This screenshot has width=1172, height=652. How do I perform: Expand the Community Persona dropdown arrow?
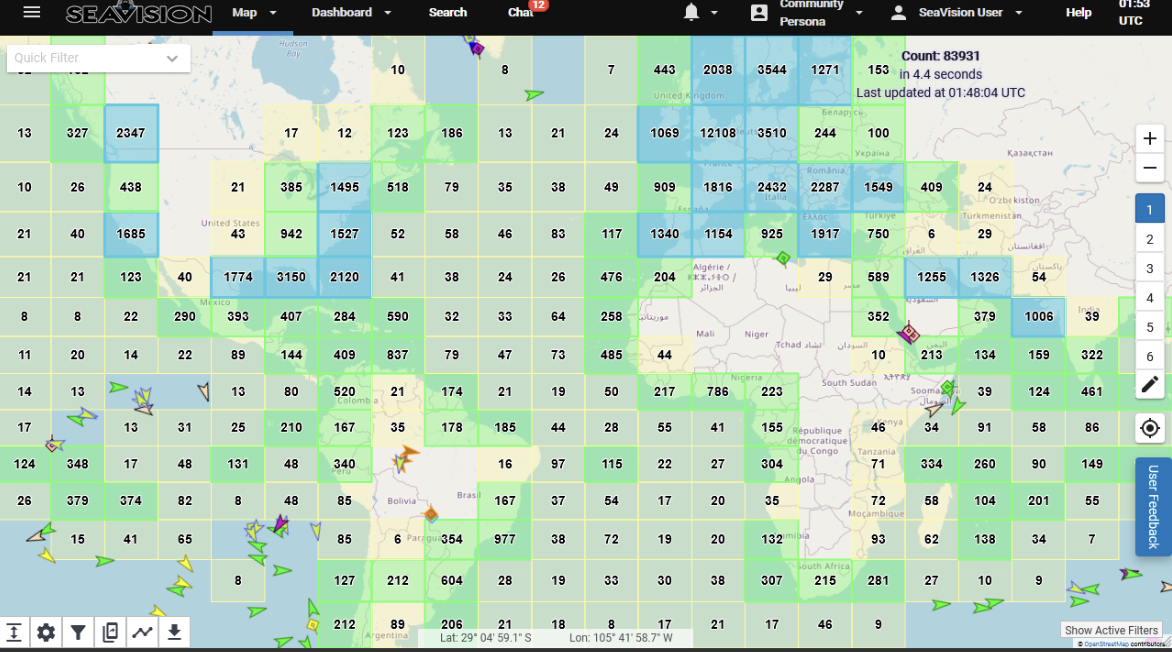click(x=859, y=13)
